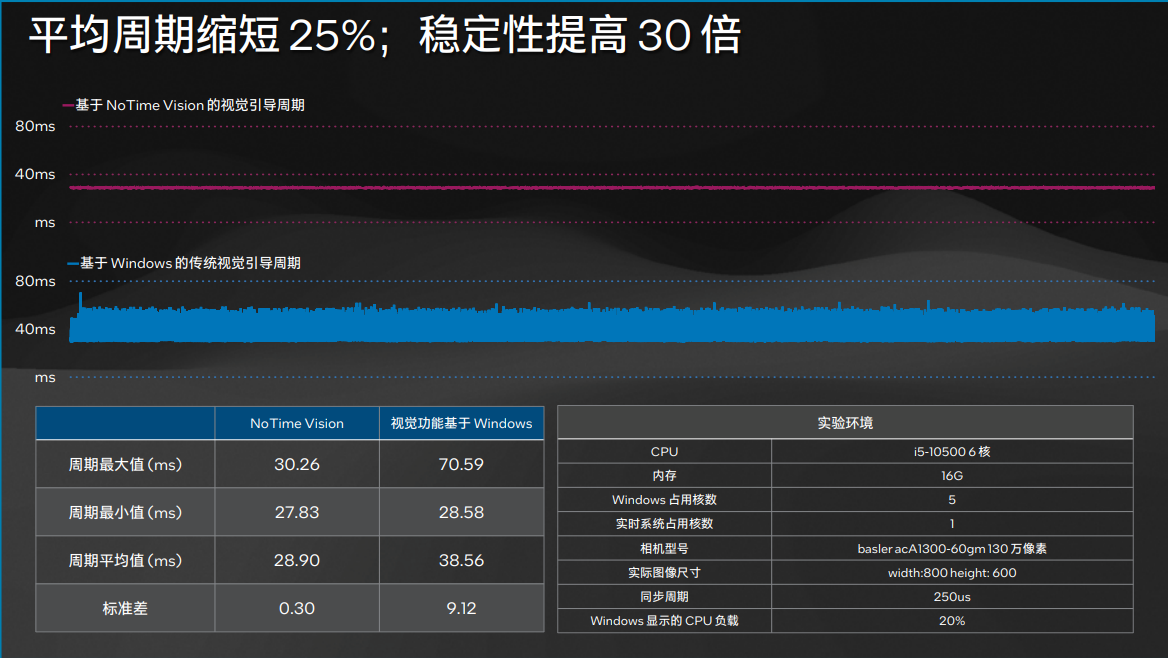Click the '周期最大值 (ms)' row label
The image size is (1168, 658).
click(125, 464)
